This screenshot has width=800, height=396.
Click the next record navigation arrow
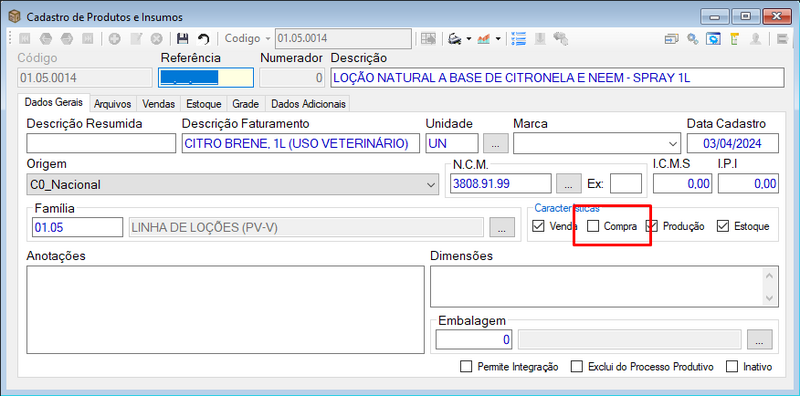click(67, 39)
